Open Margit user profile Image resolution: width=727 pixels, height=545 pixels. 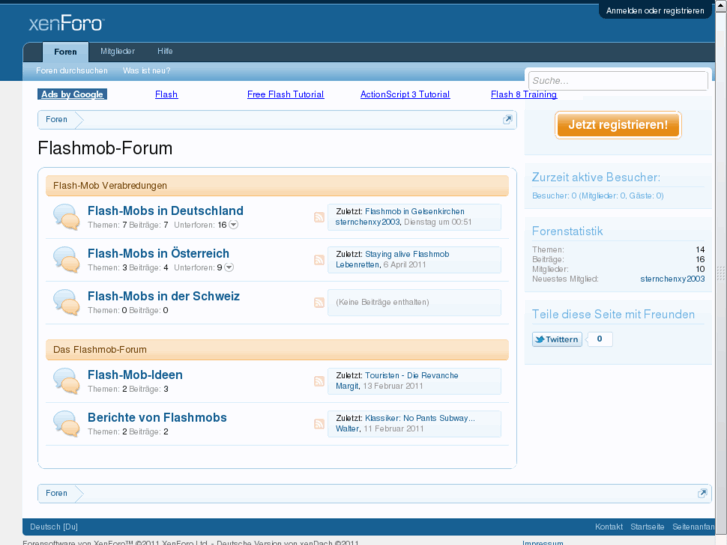click(x=347, y=386)
